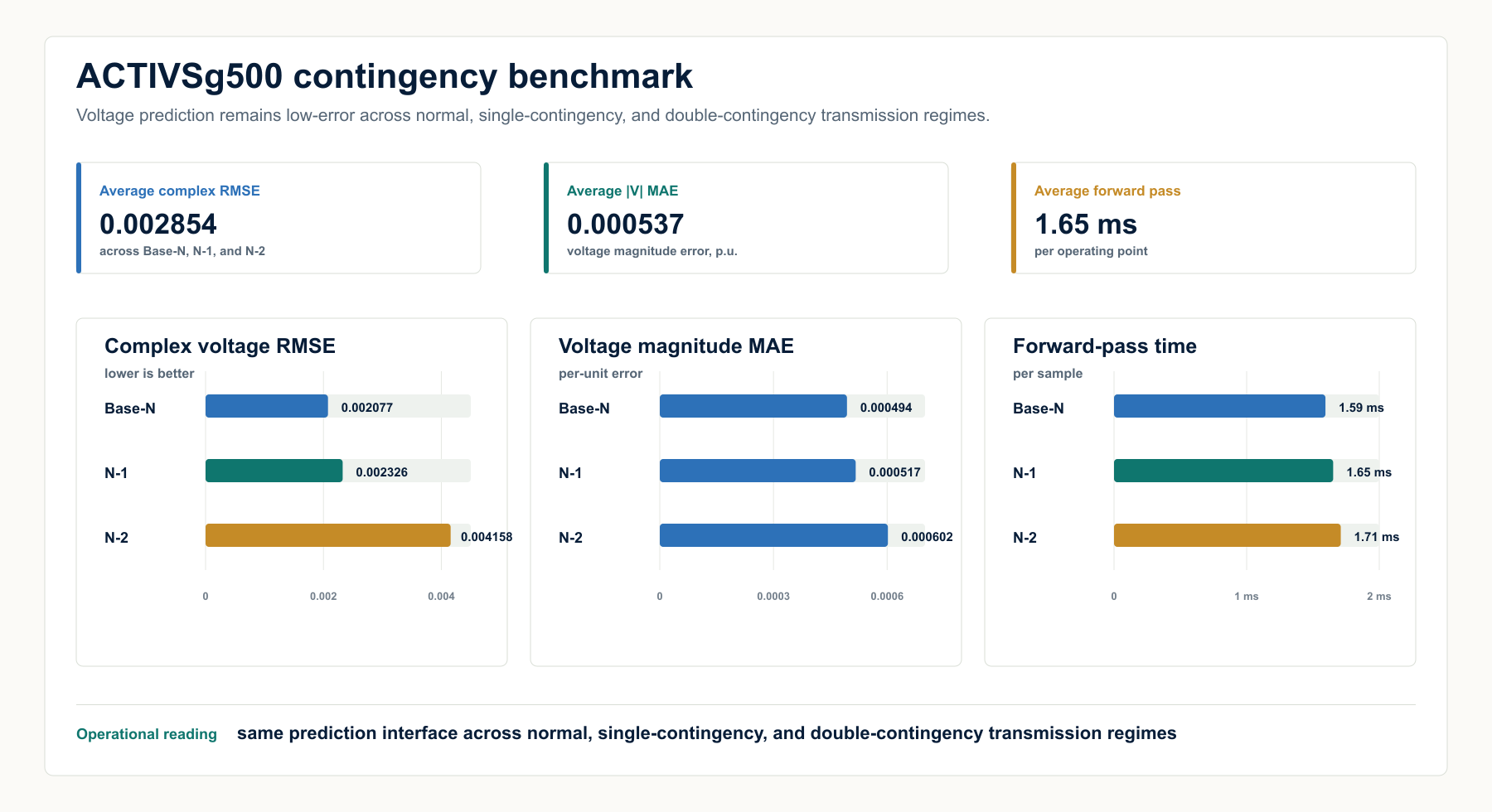Screen dimensions: 1492x812
Task: Click 'across Base-N, N-1, and N-2' caption
Action: pos(182,251)
